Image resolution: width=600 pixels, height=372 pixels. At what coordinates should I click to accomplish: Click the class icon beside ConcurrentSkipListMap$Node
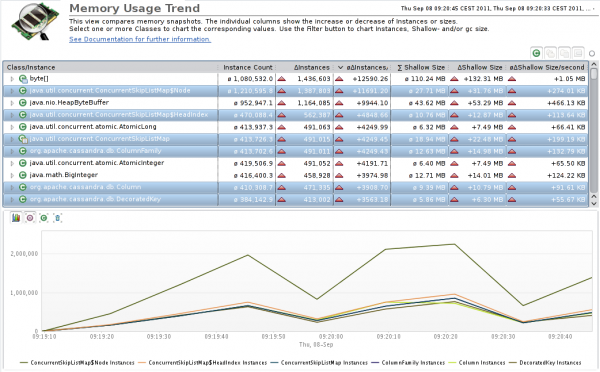(23, 91)
